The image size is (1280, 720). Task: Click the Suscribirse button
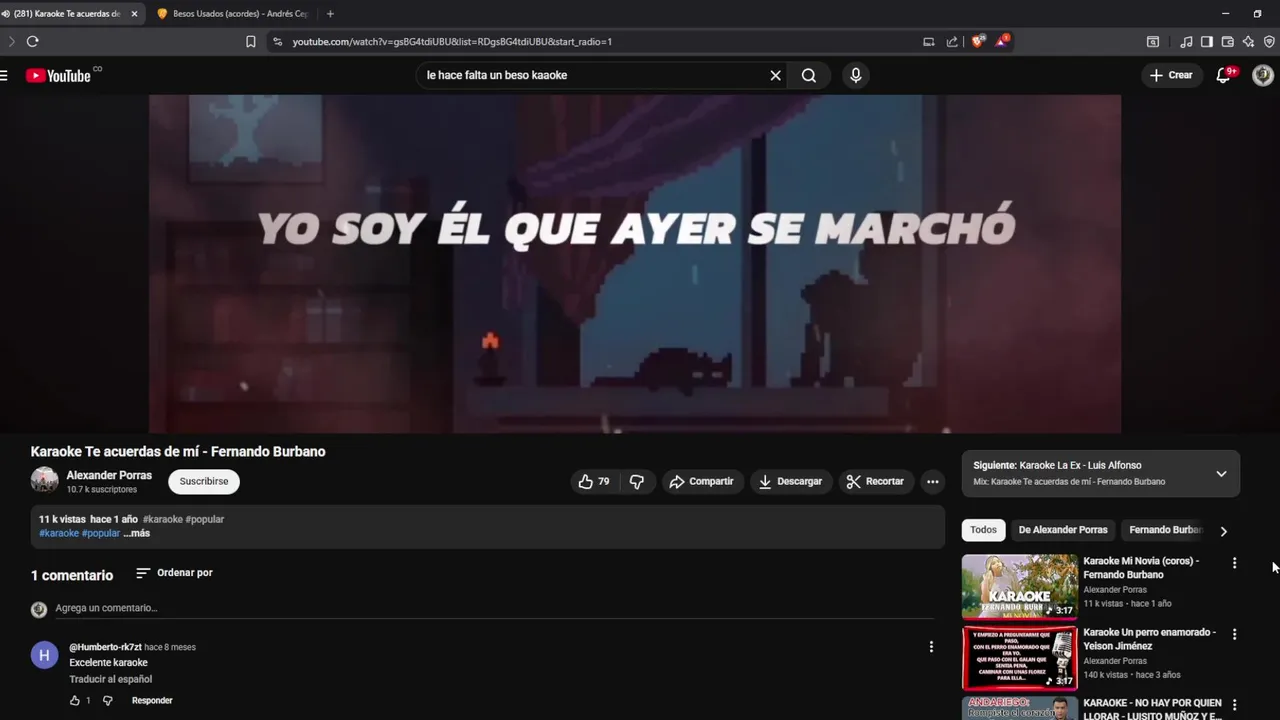[x=204, y=481]
